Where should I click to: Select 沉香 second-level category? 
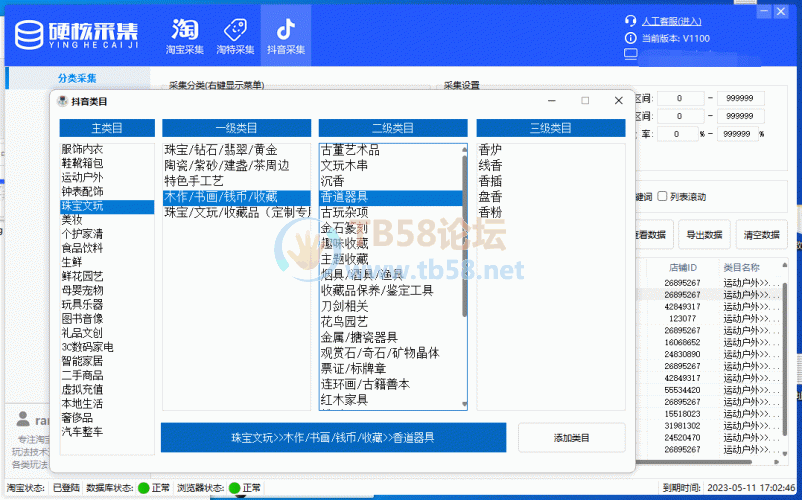[332, 181]
